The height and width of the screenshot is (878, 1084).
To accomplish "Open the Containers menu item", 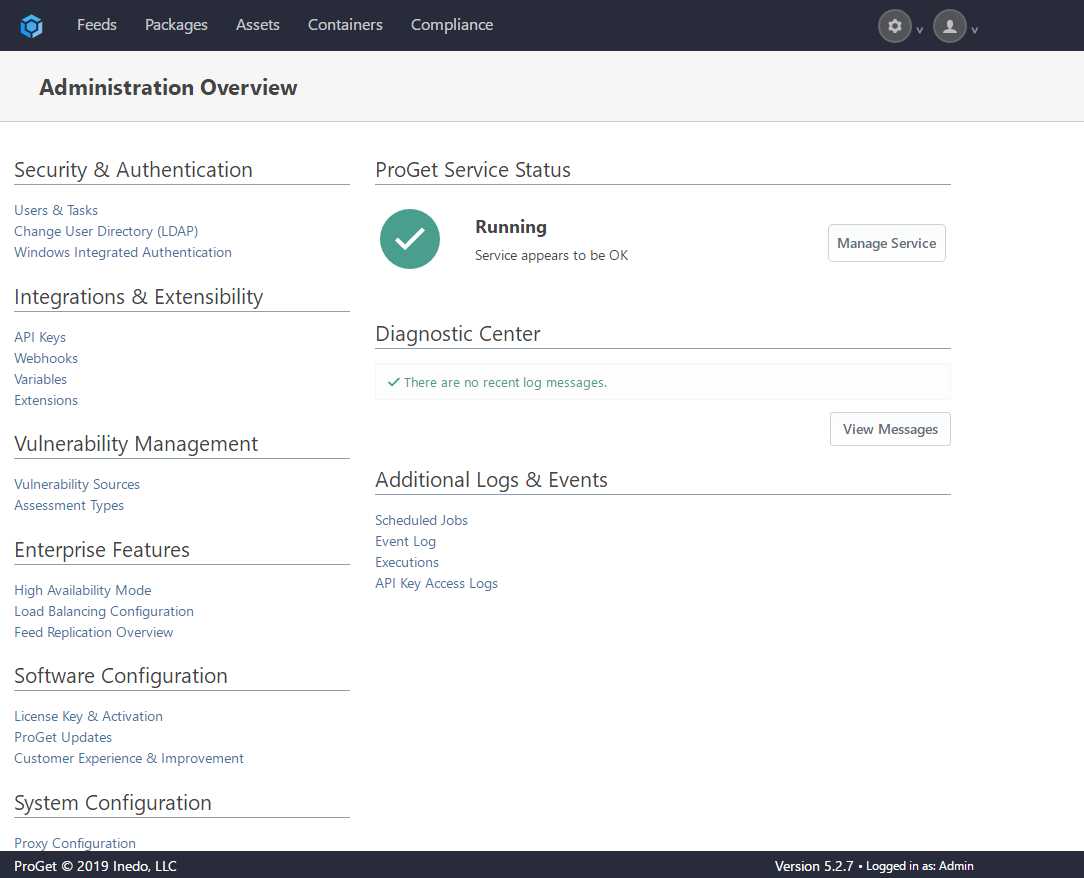I will pyautogui.click(x=345, y=25).
